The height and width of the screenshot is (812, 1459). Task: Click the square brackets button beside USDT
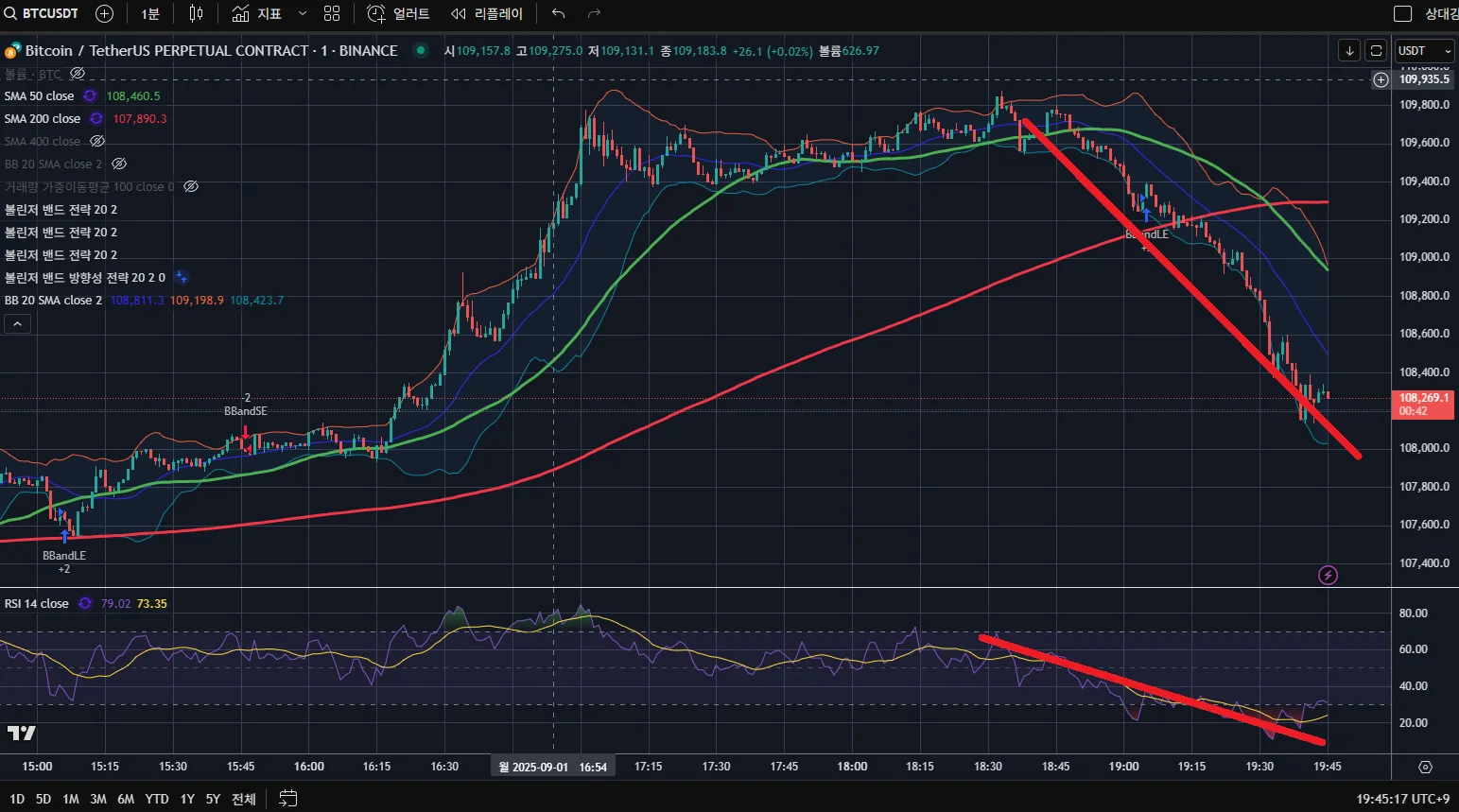[1377, 50]
